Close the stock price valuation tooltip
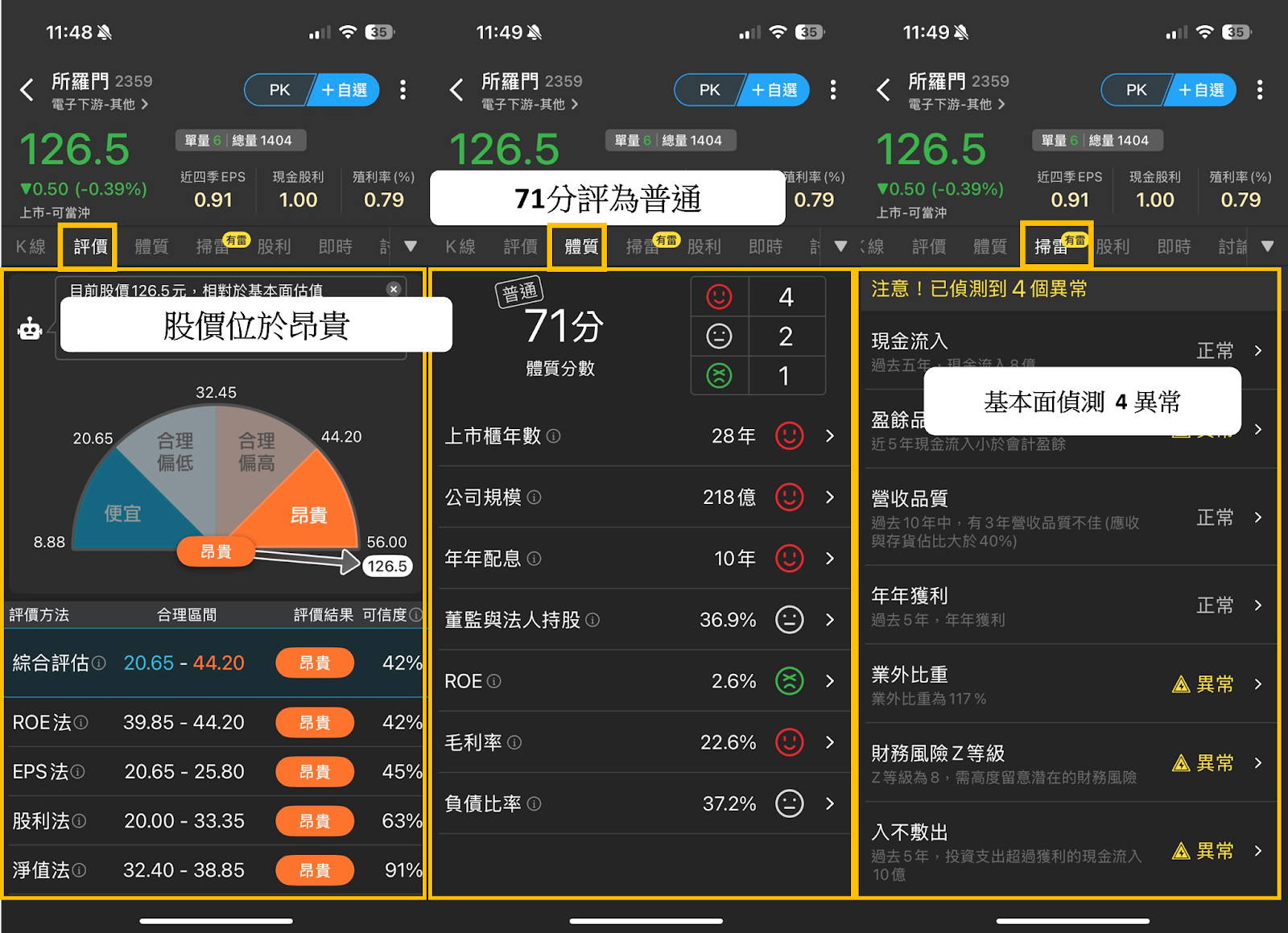This screenshot has height=933, width=1288. (394, 289)
